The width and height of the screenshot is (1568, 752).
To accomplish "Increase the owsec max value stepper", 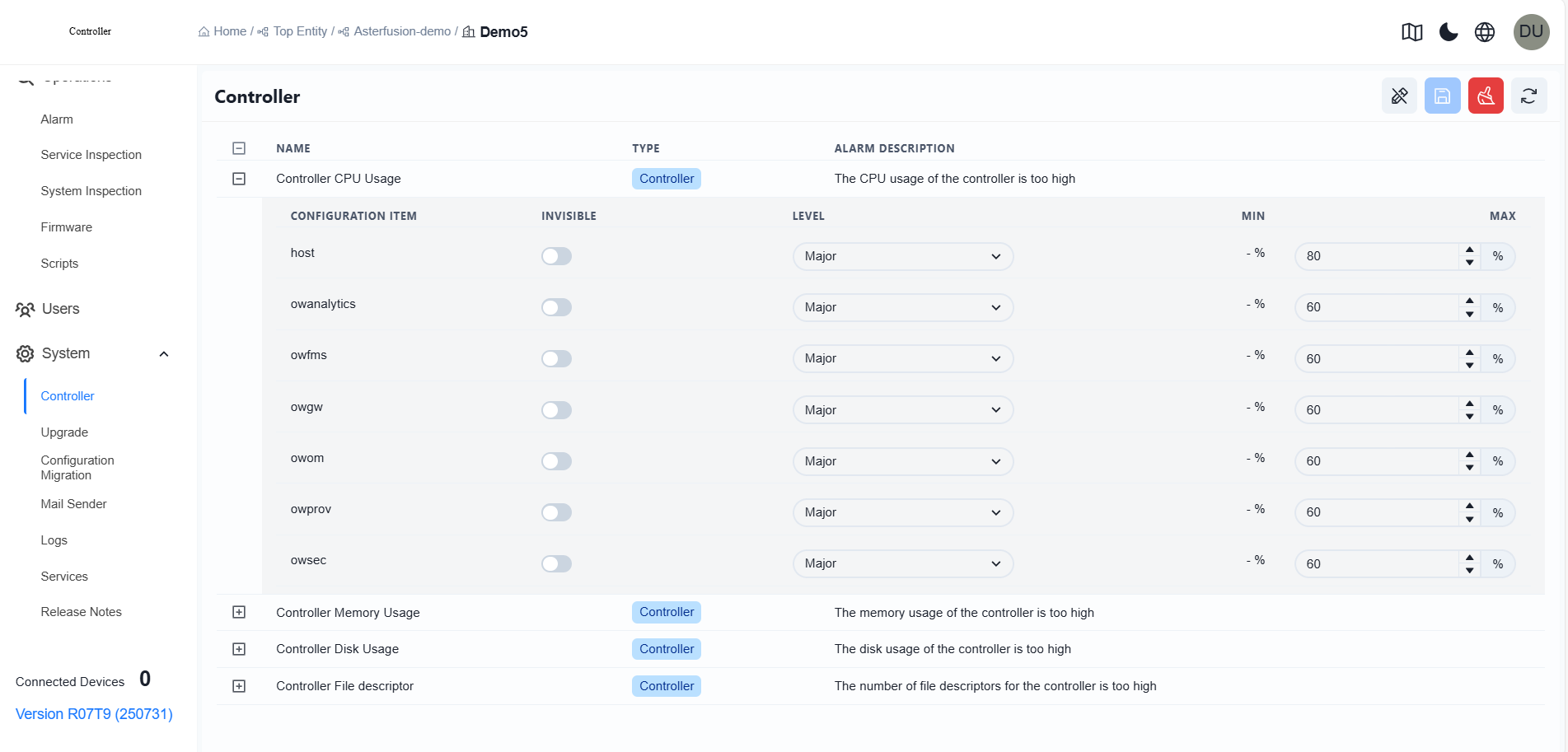I will pyautogui.click(x=1470, y=558).
